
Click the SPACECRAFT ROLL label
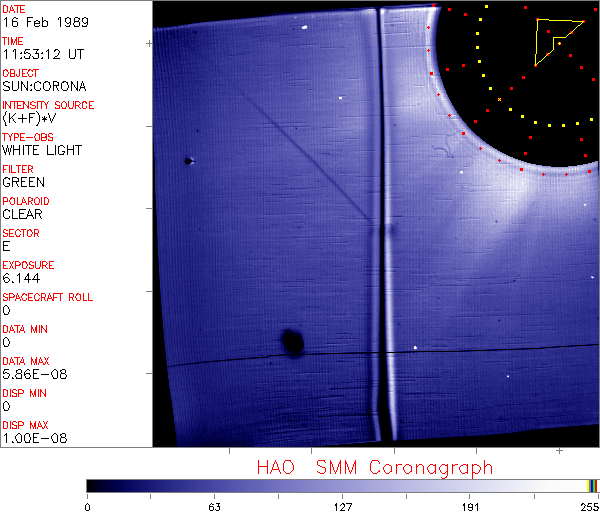[x=48, y=297]
